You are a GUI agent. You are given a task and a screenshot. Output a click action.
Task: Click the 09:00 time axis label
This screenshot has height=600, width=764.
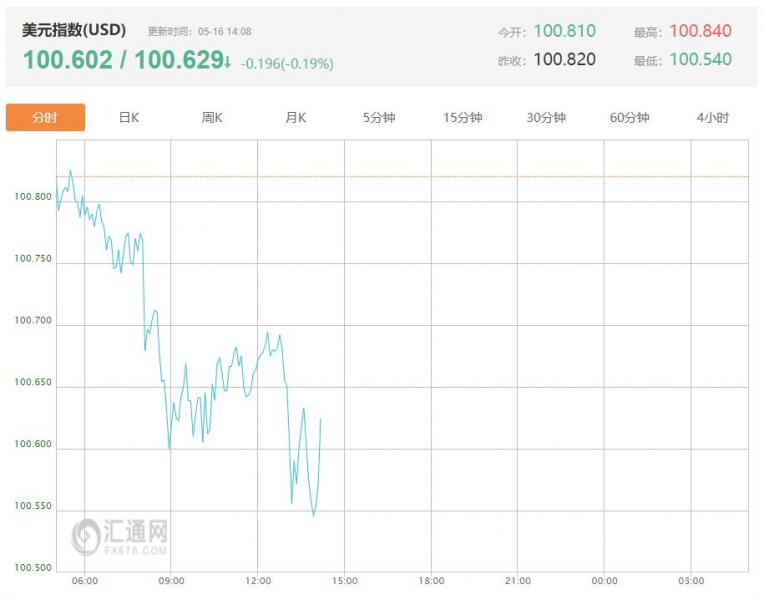[x=171, y=581]
